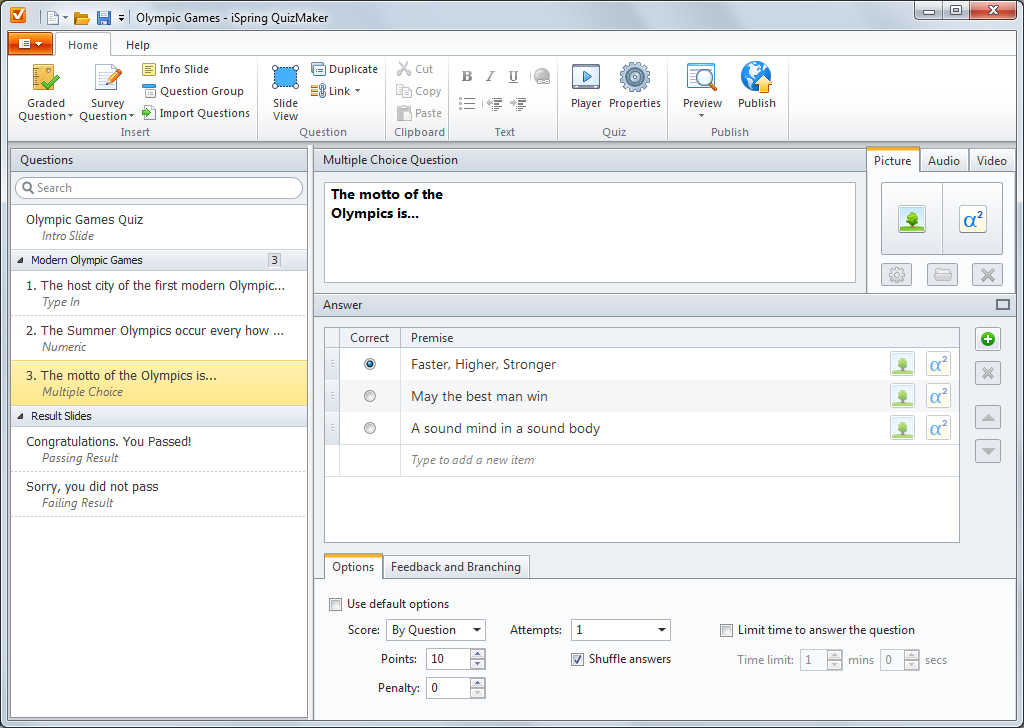The image size is (1024, 728).
Task: Switch to Slide View
Action: click(x=285, y=92)
